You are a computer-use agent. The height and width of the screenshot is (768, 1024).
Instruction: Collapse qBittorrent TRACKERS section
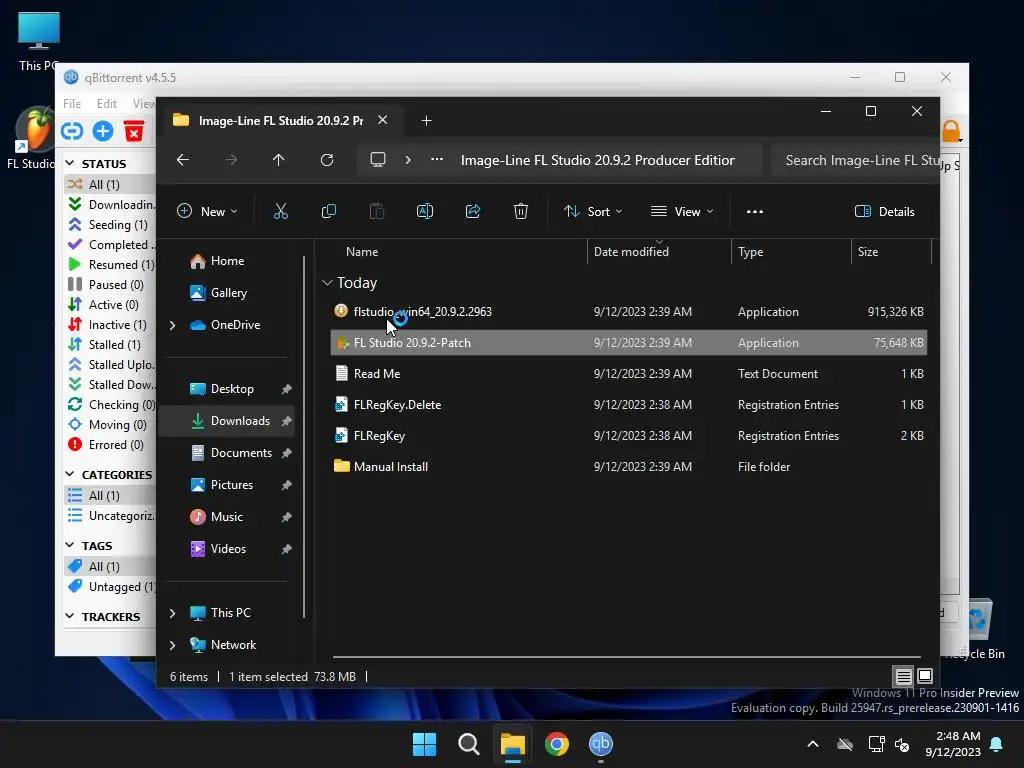pyautogui.click(x=70, y=616)
